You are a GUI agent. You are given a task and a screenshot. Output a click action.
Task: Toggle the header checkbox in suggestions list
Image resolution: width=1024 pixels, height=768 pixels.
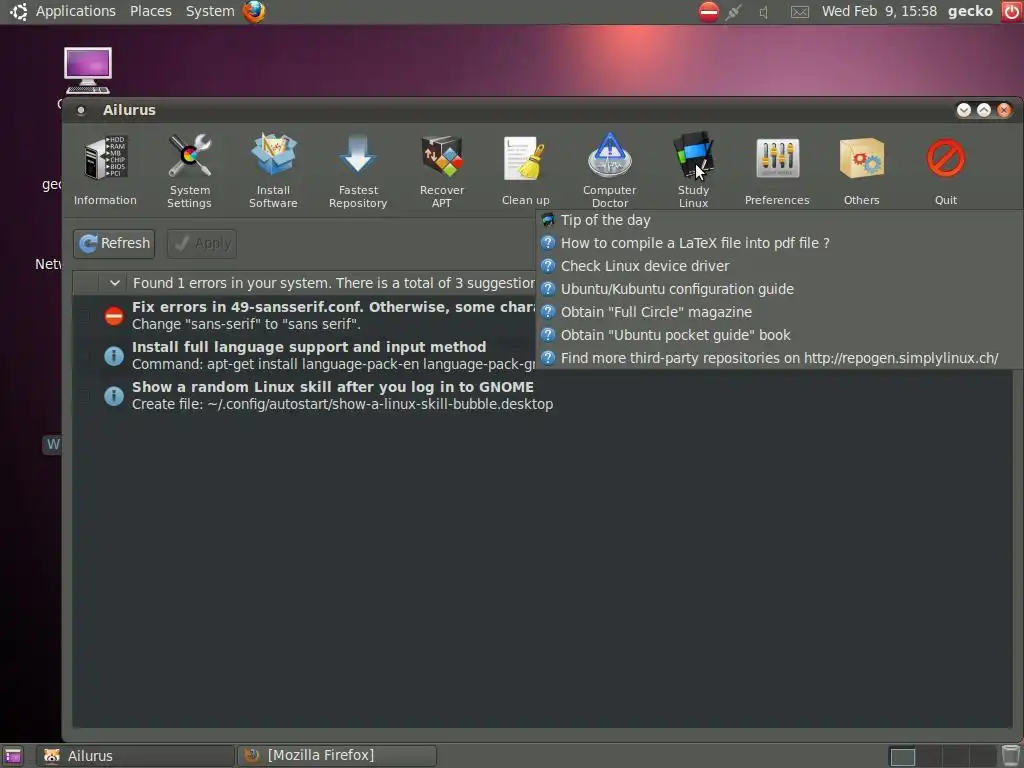coord(86,283)
